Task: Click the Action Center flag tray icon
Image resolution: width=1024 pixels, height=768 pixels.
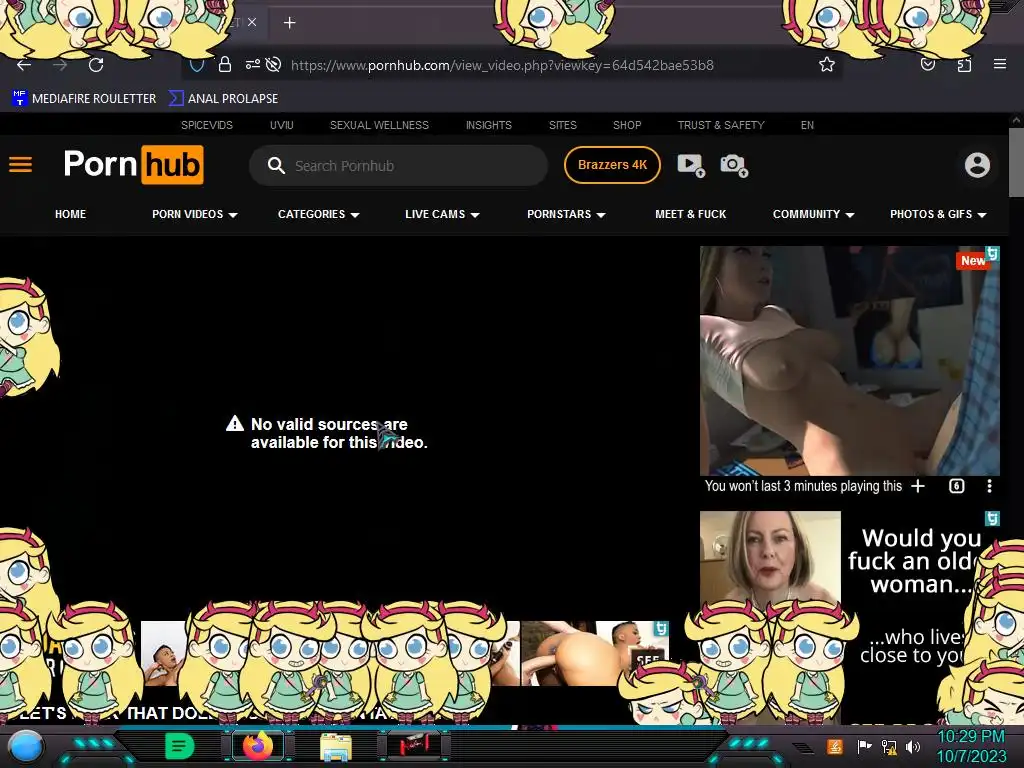Action: [x=865, y=746]
